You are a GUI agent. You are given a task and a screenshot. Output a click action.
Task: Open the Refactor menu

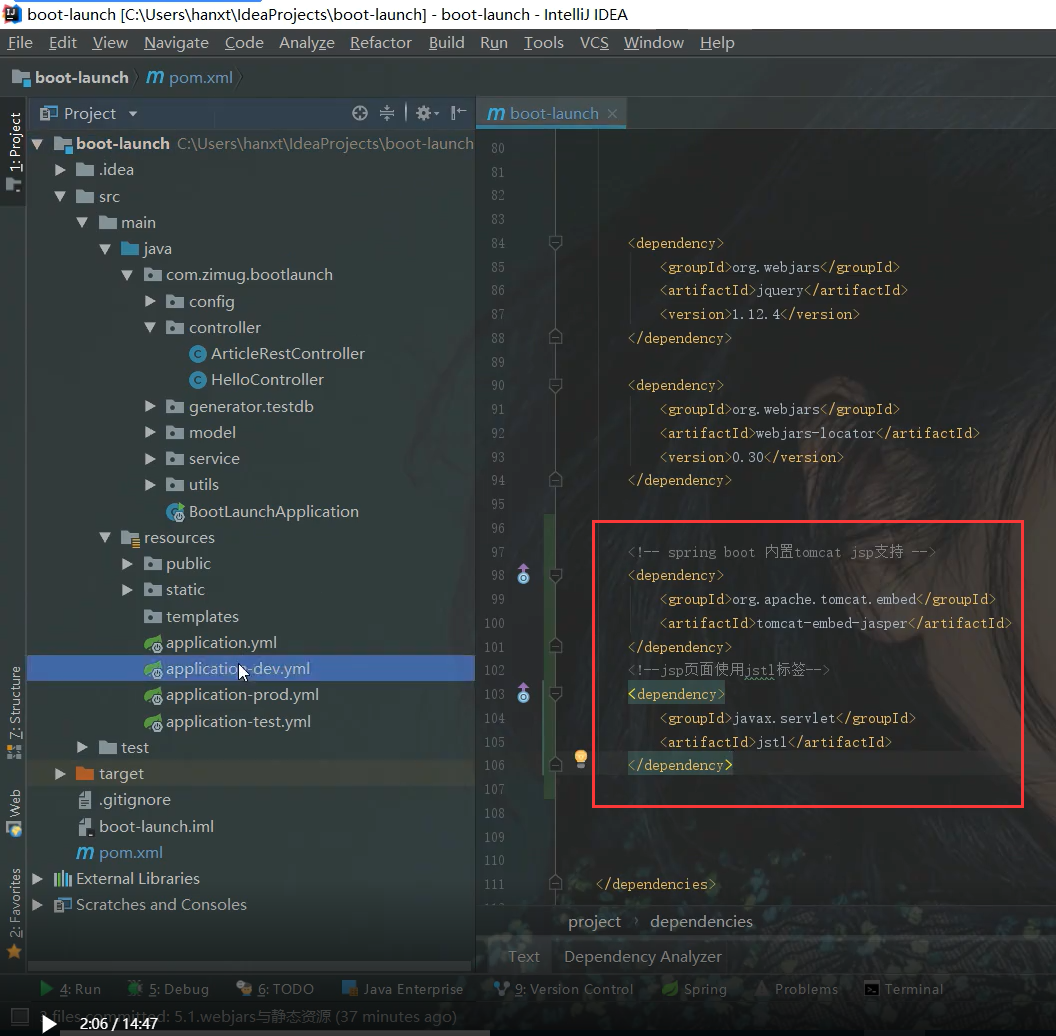tap(381, 43)
